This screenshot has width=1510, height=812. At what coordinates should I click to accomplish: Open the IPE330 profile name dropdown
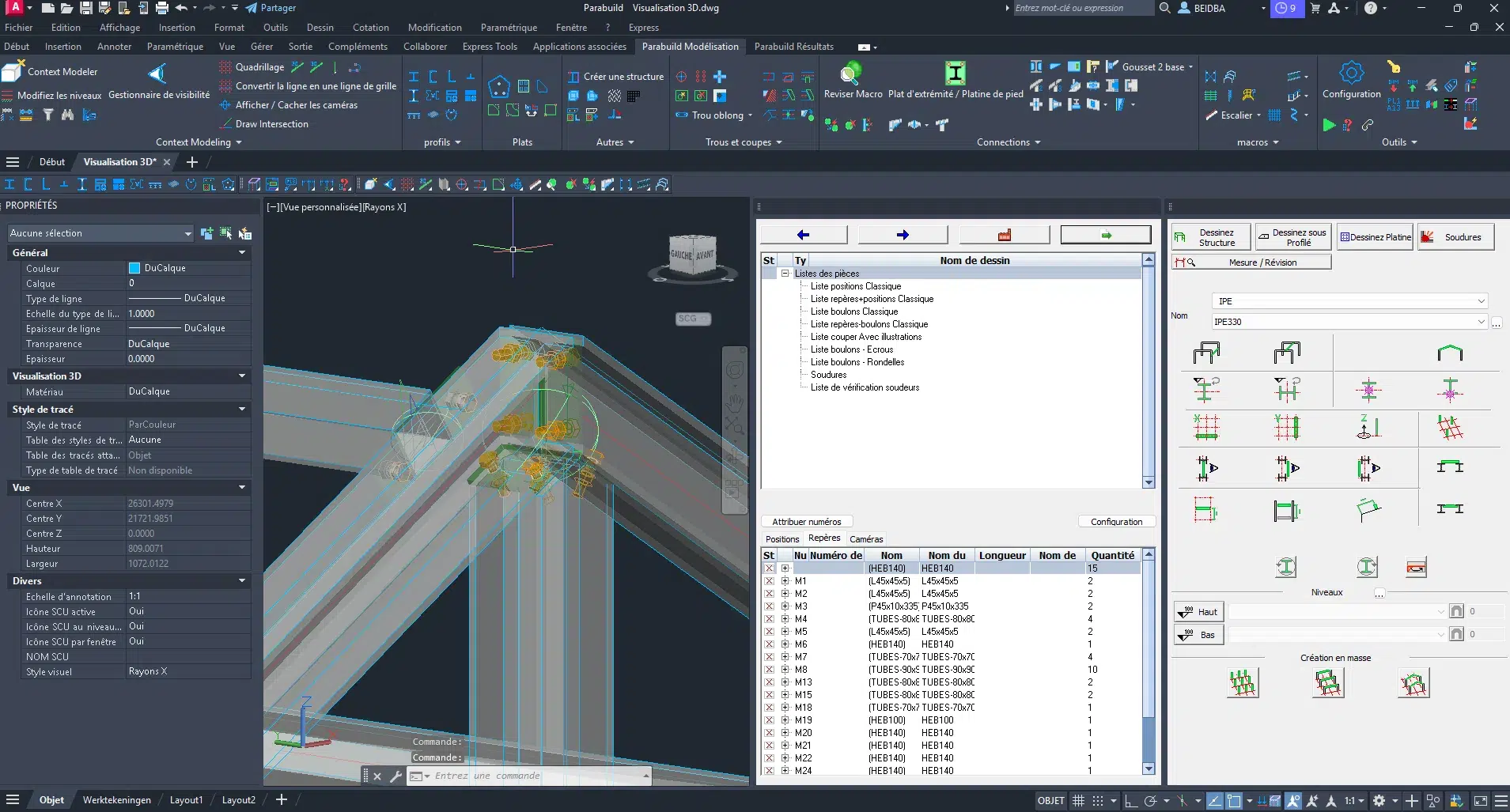pos(1481,322)
